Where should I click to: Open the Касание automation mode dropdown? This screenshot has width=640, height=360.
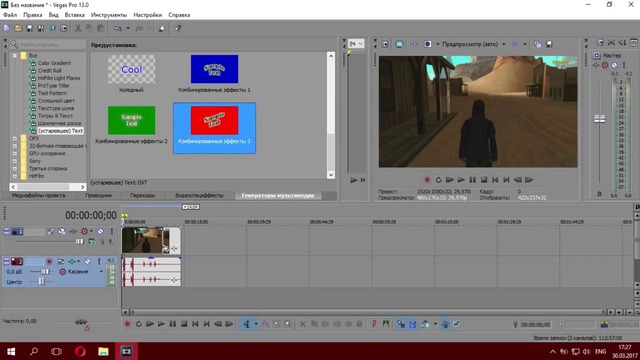point(101,271)
